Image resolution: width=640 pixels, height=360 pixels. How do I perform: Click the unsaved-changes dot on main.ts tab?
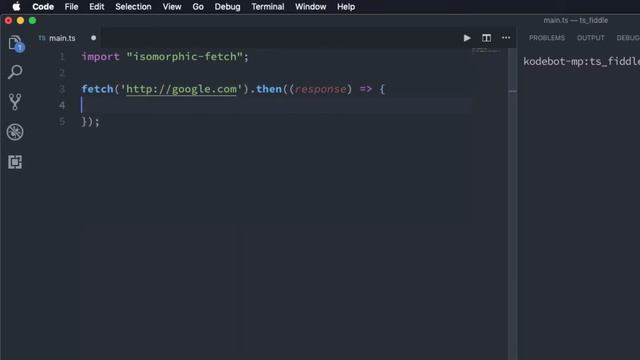(x=93, y=38)
